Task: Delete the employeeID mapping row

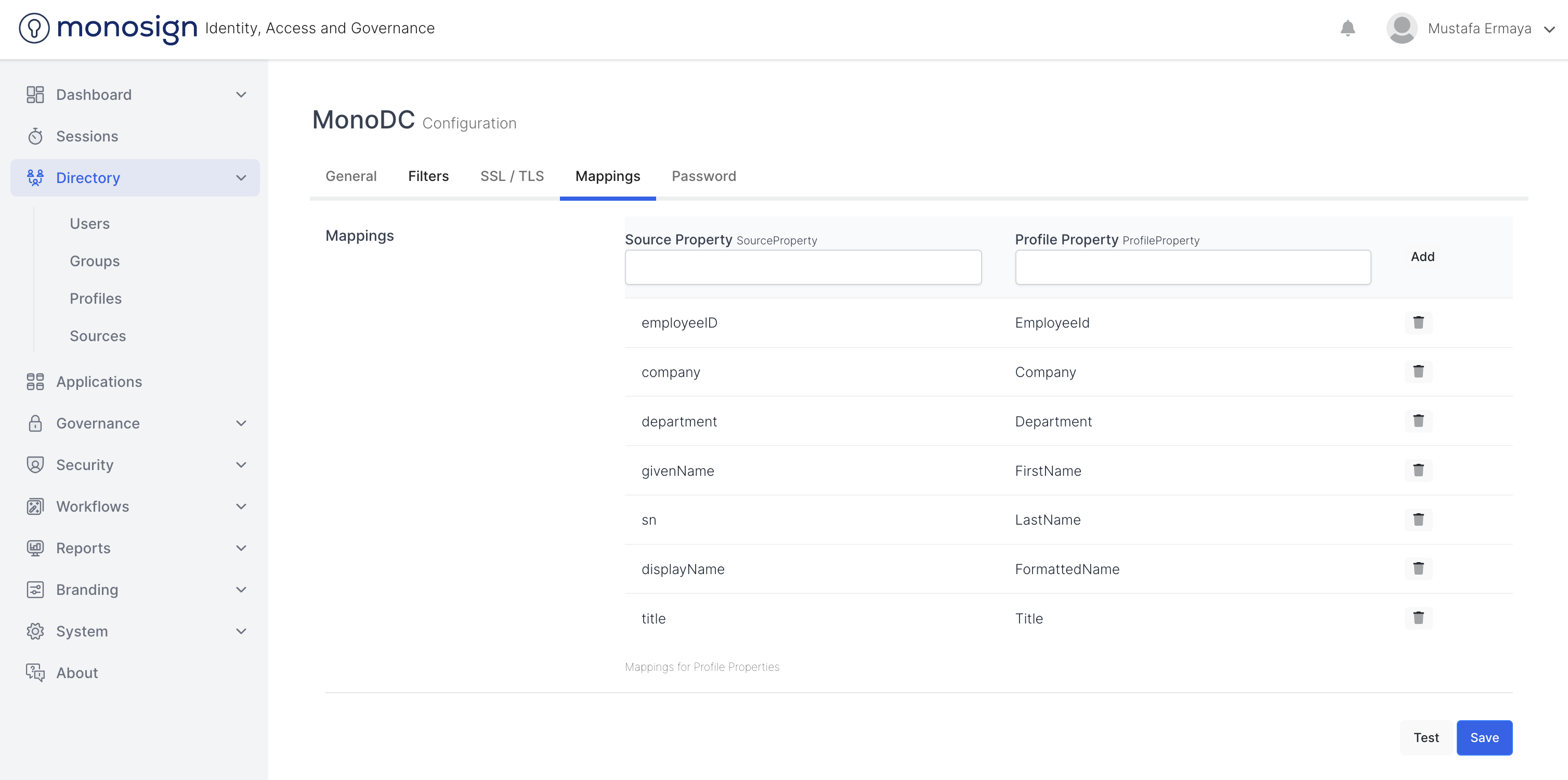Action: [x=1418, y=322]
